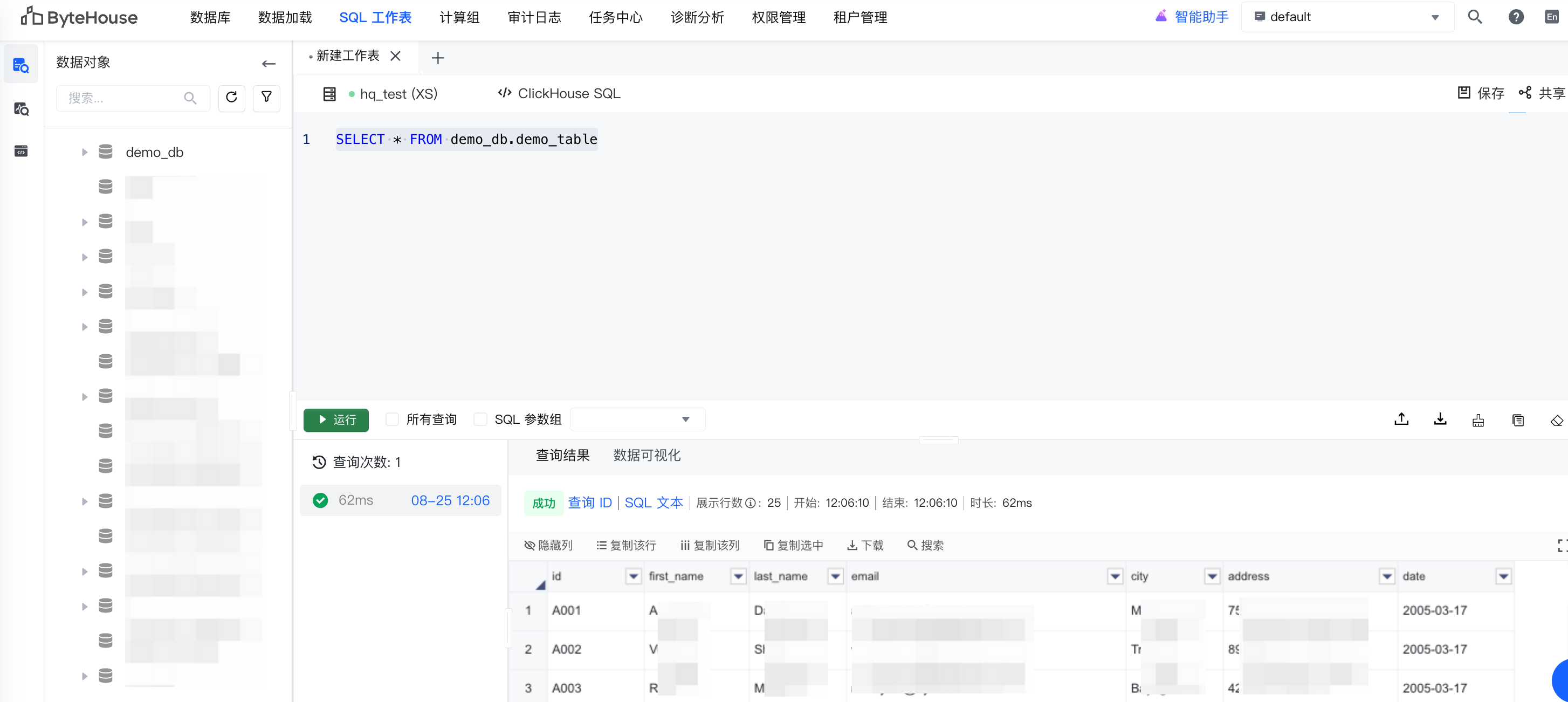Click the format SQL broom icon
The width and height of the screenshot is (1568, 702).
pos(1478,419)
